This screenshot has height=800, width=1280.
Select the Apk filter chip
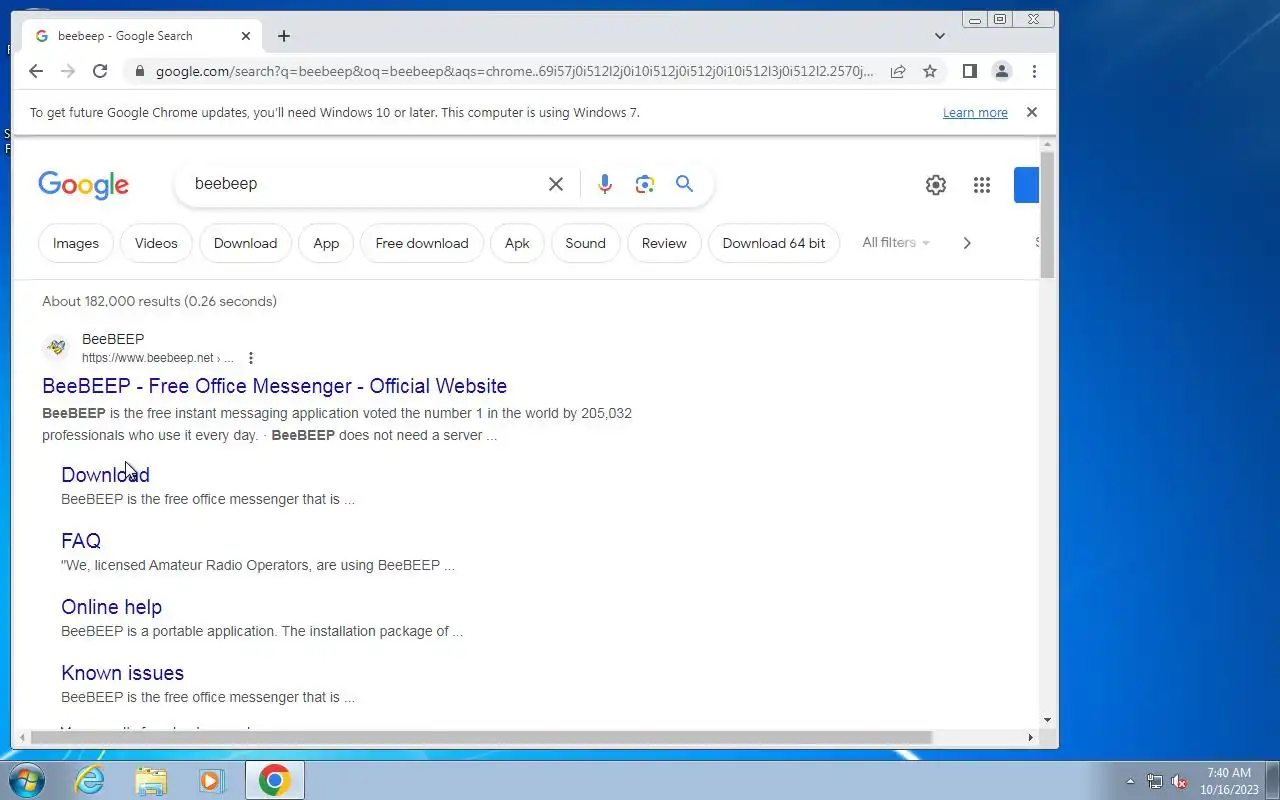[517, 243]
